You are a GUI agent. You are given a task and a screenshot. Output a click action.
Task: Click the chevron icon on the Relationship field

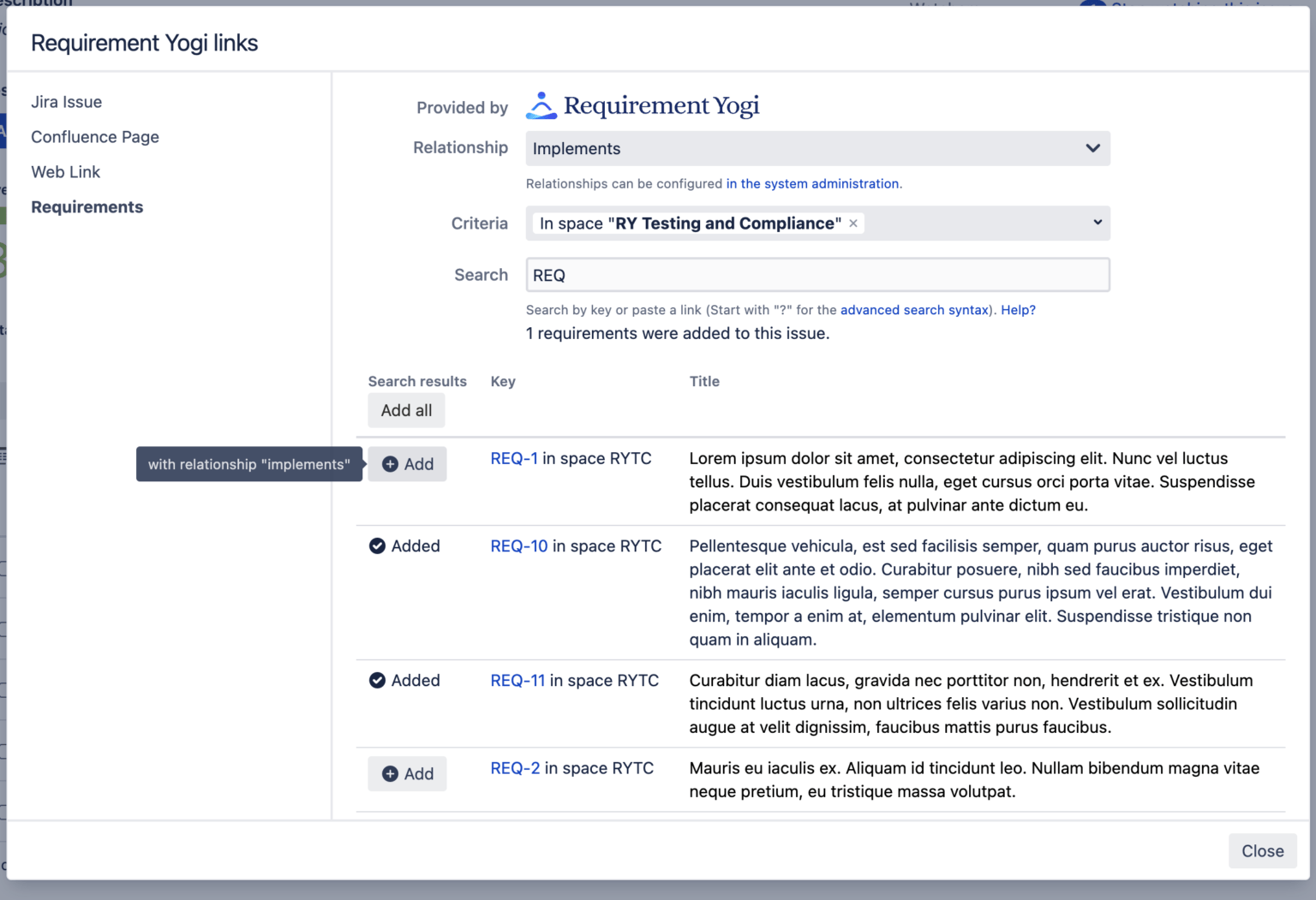pos(1092,148)
